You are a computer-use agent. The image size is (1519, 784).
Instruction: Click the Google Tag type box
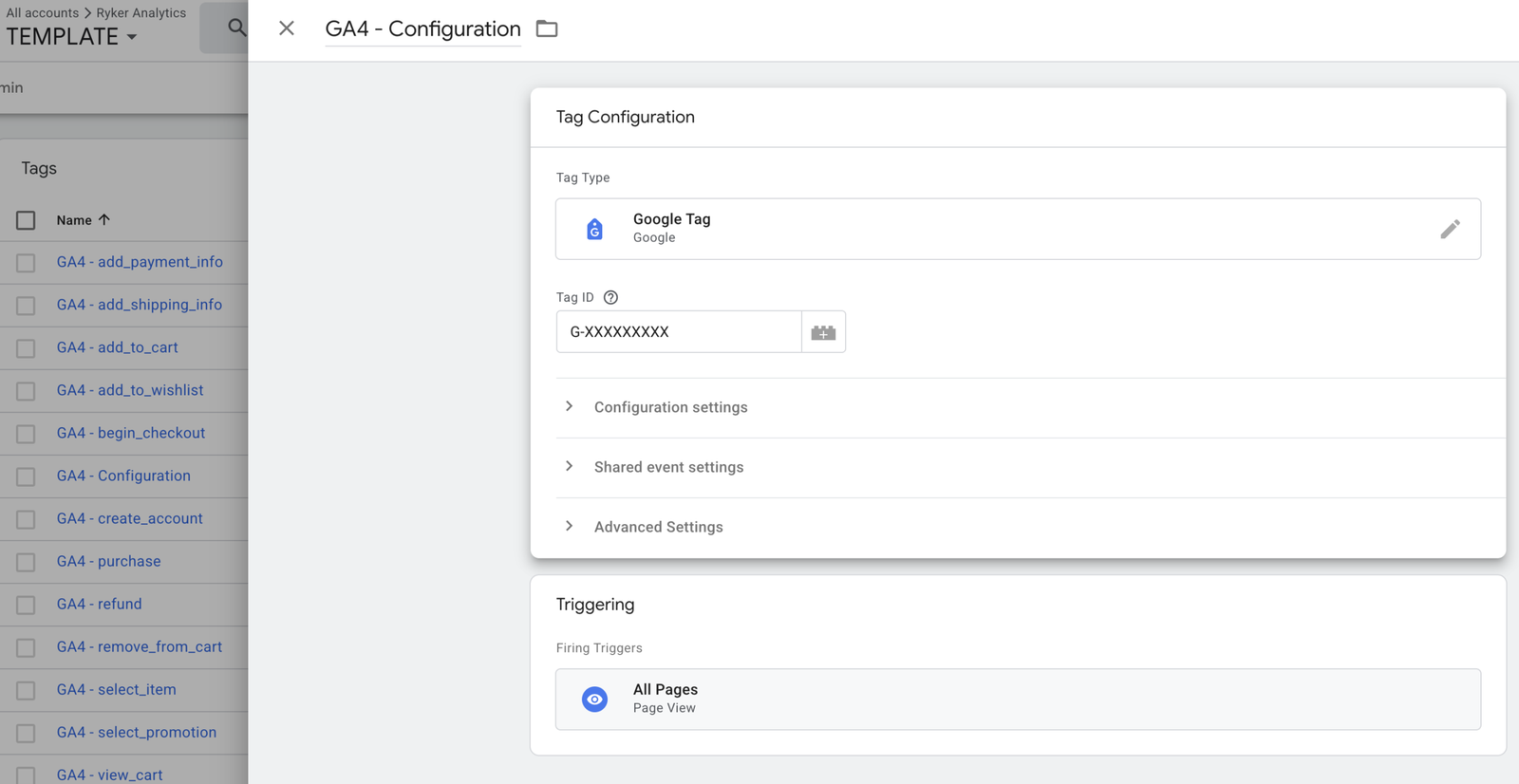pyautogui.click(x=1018, y=229)
